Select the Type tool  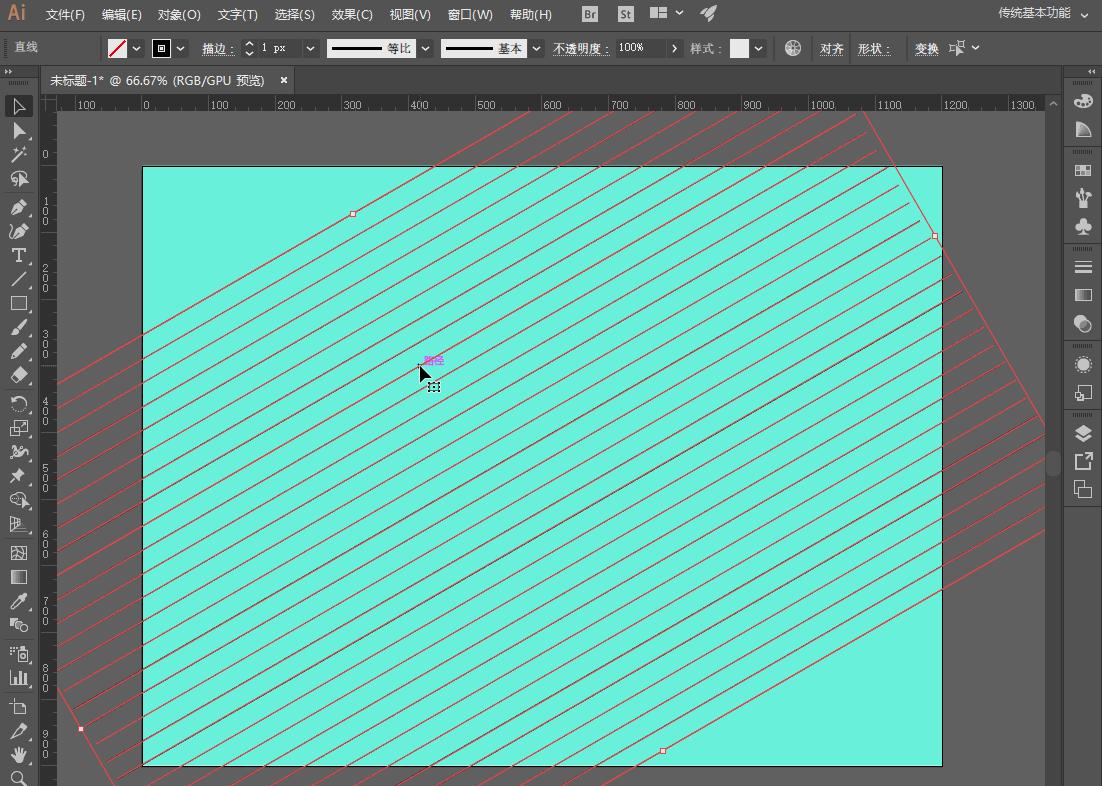[18, 256]
